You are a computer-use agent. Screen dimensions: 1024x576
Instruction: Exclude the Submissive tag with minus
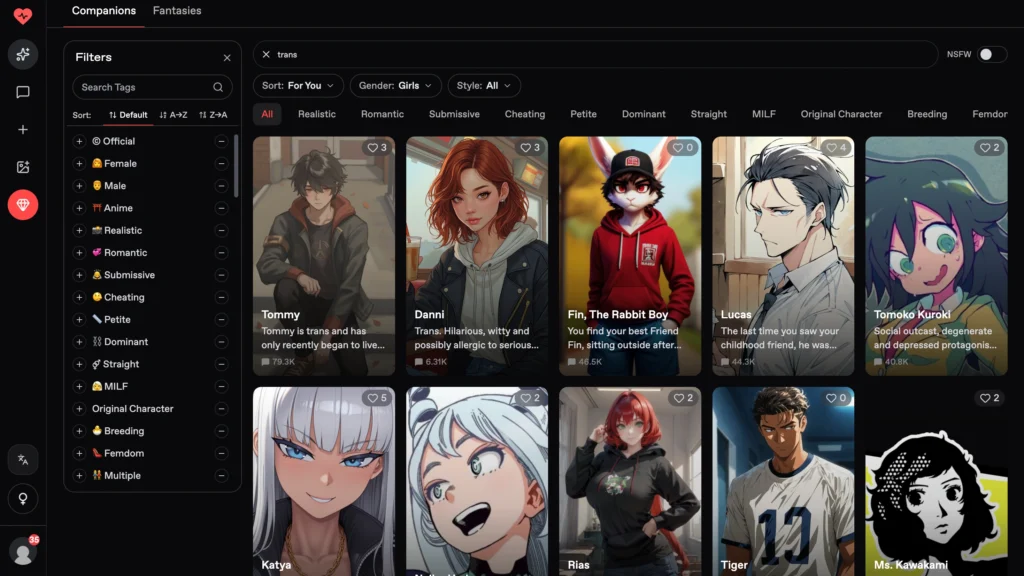click(x=221, y=275)
